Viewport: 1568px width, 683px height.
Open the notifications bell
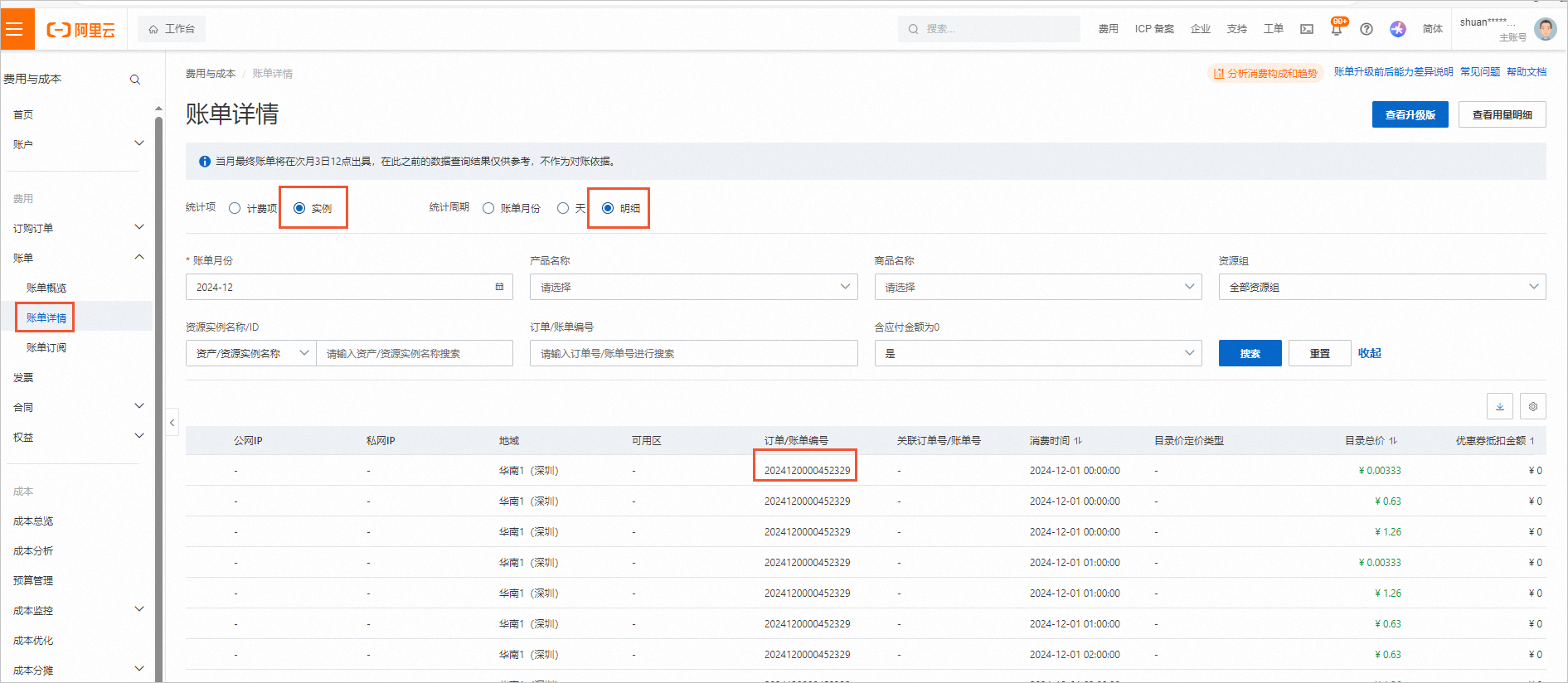(x=1337, y=28)
